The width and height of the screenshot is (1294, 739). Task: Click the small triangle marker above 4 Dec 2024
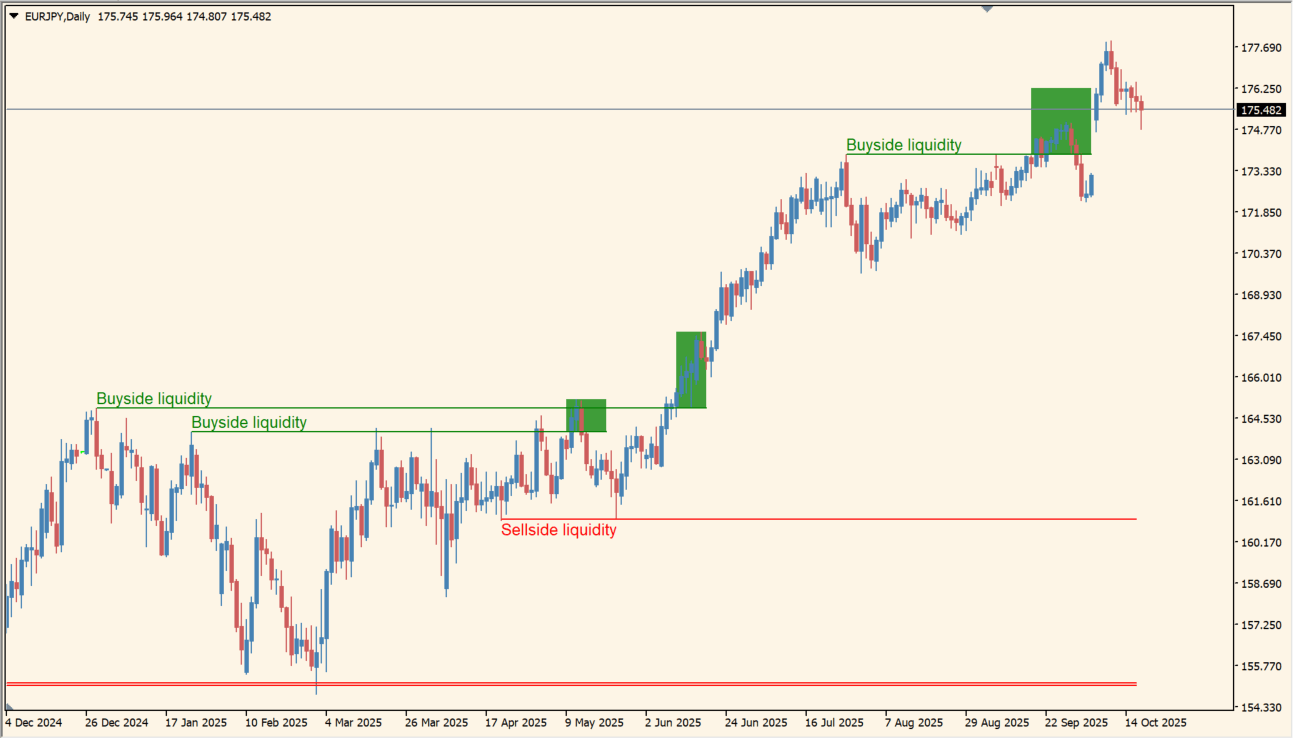(8, 708)
